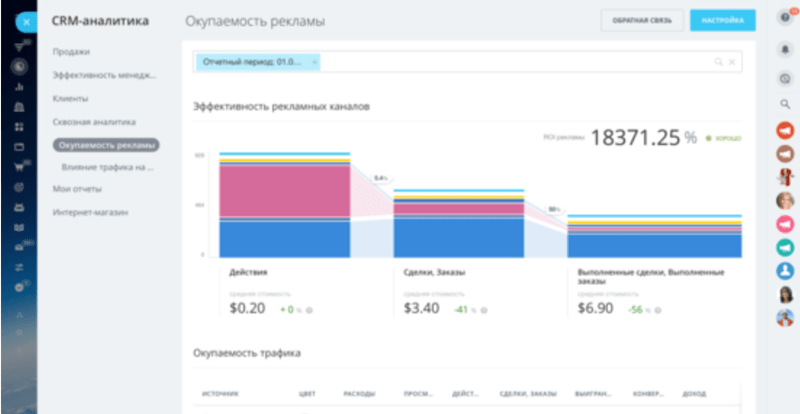Click the clock history icon in right panel

click(x=785, y=78)
